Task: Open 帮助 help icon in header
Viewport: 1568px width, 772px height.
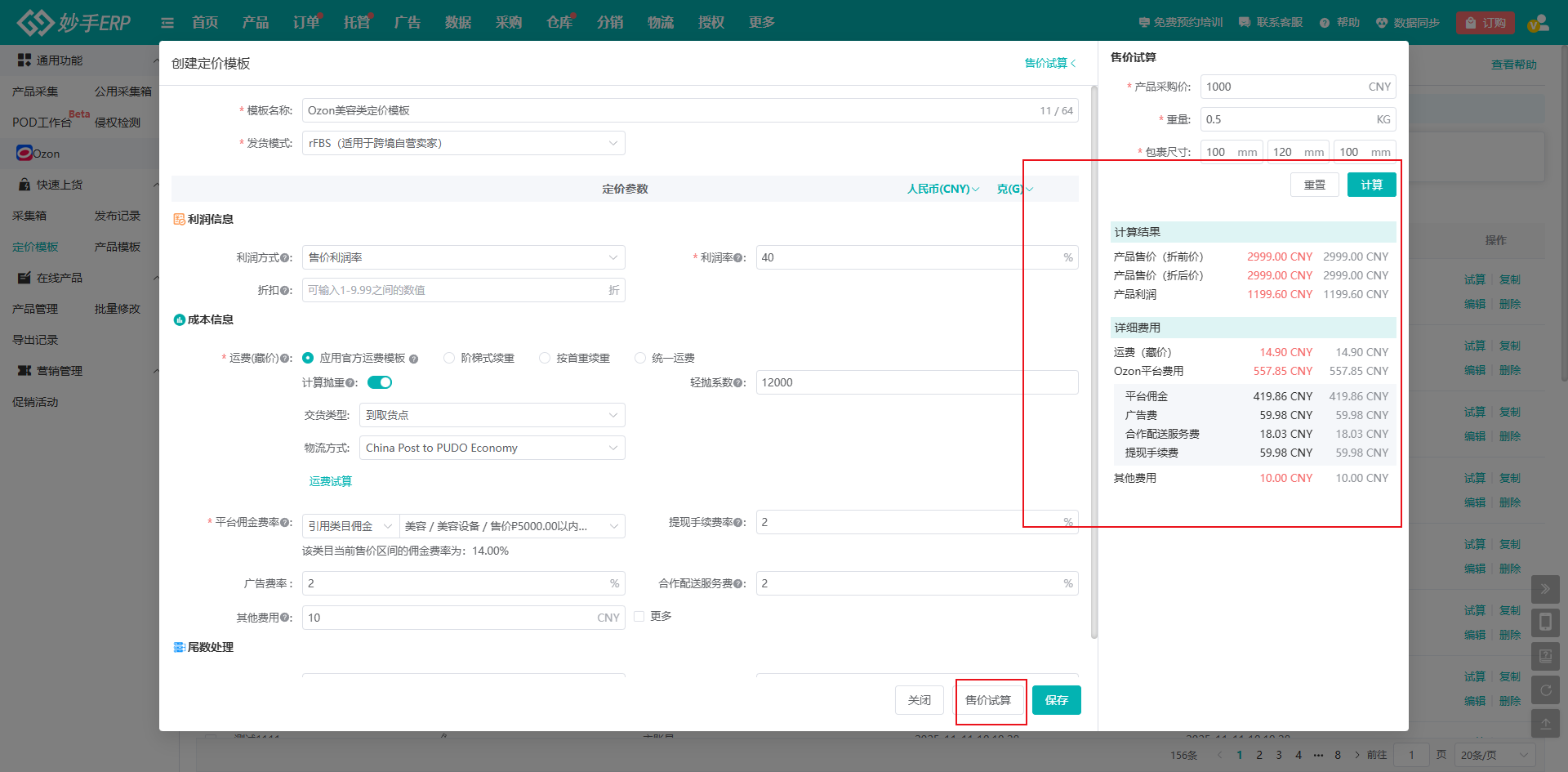Action: point(1325,23)
